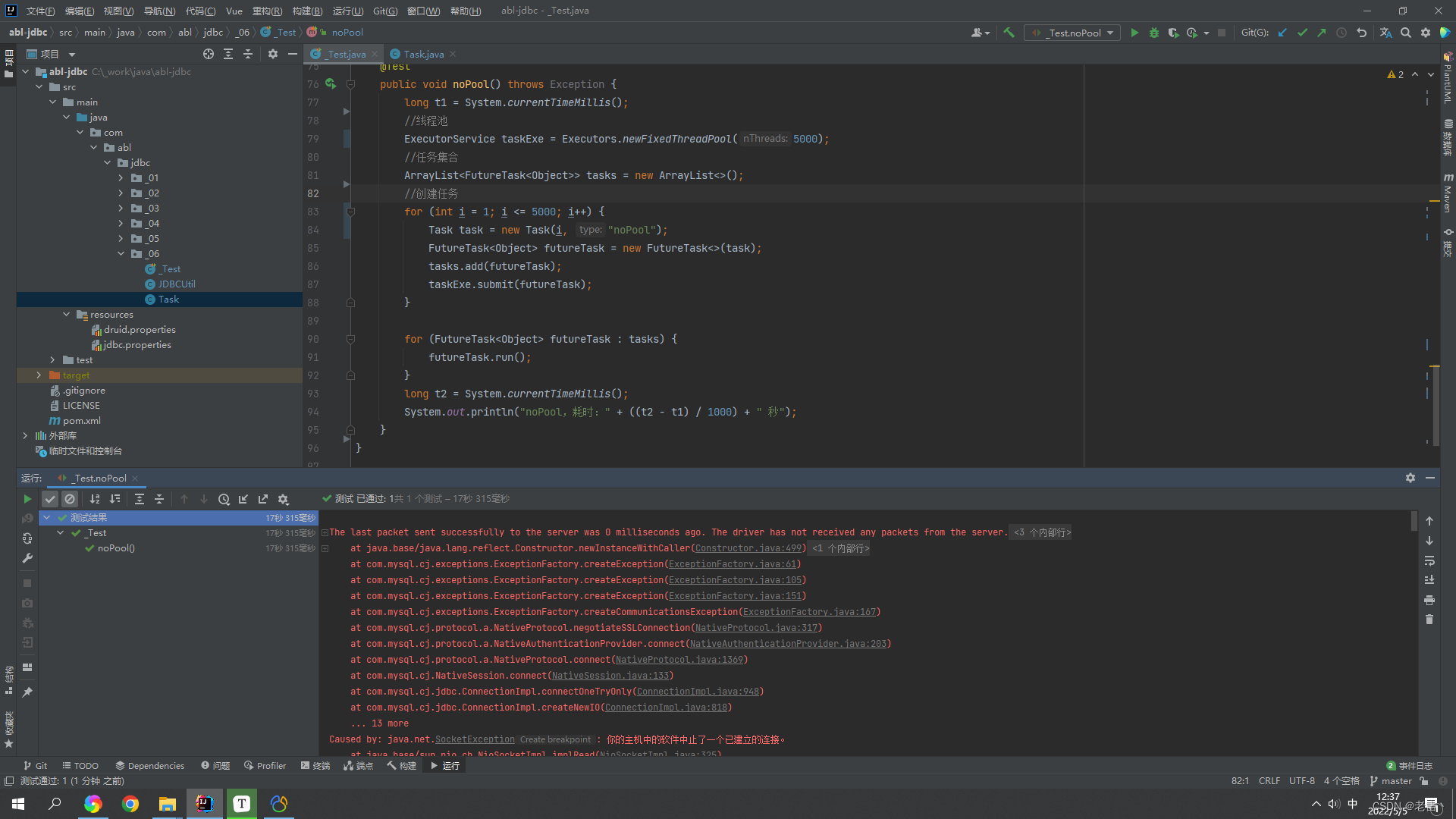Switch to Task.java editor tab
The height and width of the screenshot is (819, 1456).
(x=423, y=54)
